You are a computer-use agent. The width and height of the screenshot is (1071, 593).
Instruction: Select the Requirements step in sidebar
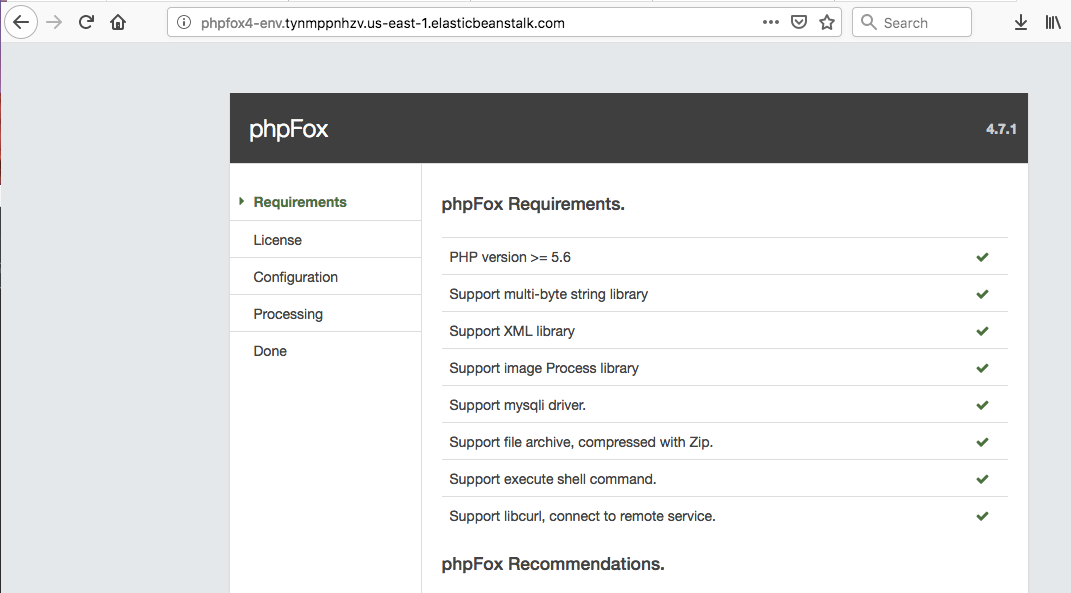(x=300, y=202)
